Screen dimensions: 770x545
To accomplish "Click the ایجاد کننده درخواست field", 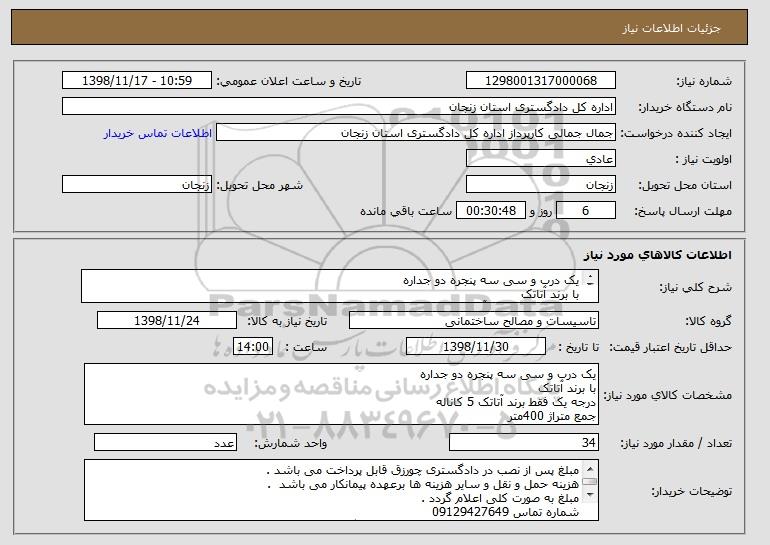I will (x=416, y=133).
